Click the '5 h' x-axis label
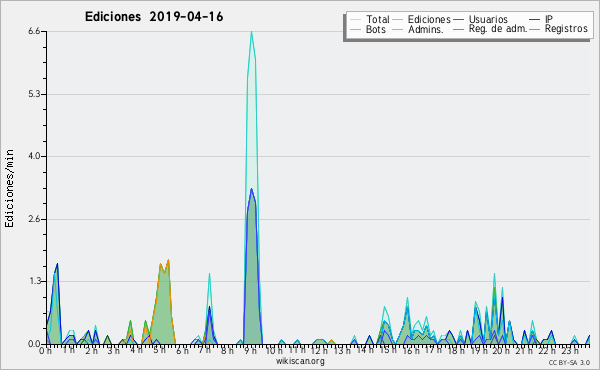Screen dimensions: 600x370 [160, 350]
